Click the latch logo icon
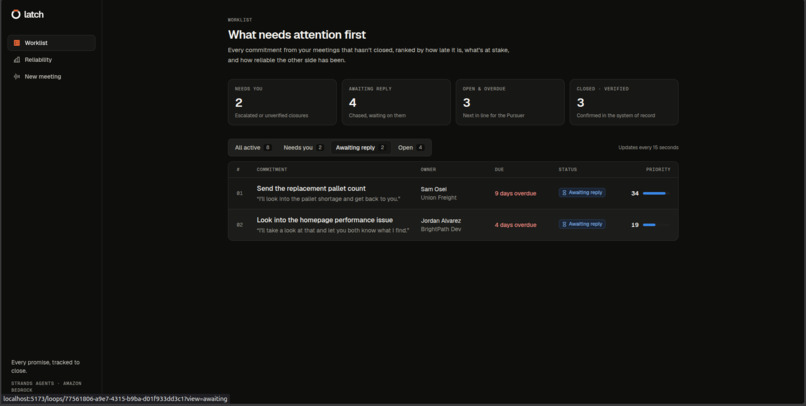The width and height of the screenshot is (806, 406). click(x=16, y=14)
